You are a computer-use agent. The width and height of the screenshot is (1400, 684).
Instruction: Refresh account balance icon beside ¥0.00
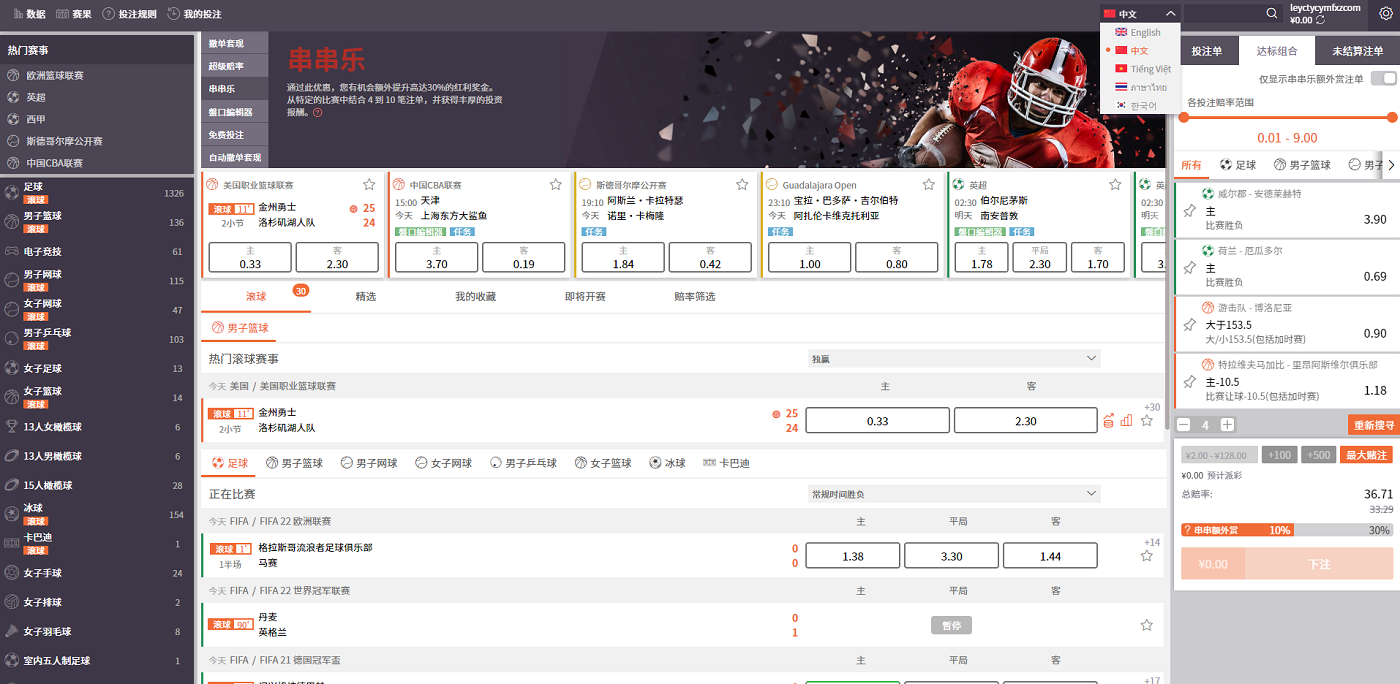1321,20
